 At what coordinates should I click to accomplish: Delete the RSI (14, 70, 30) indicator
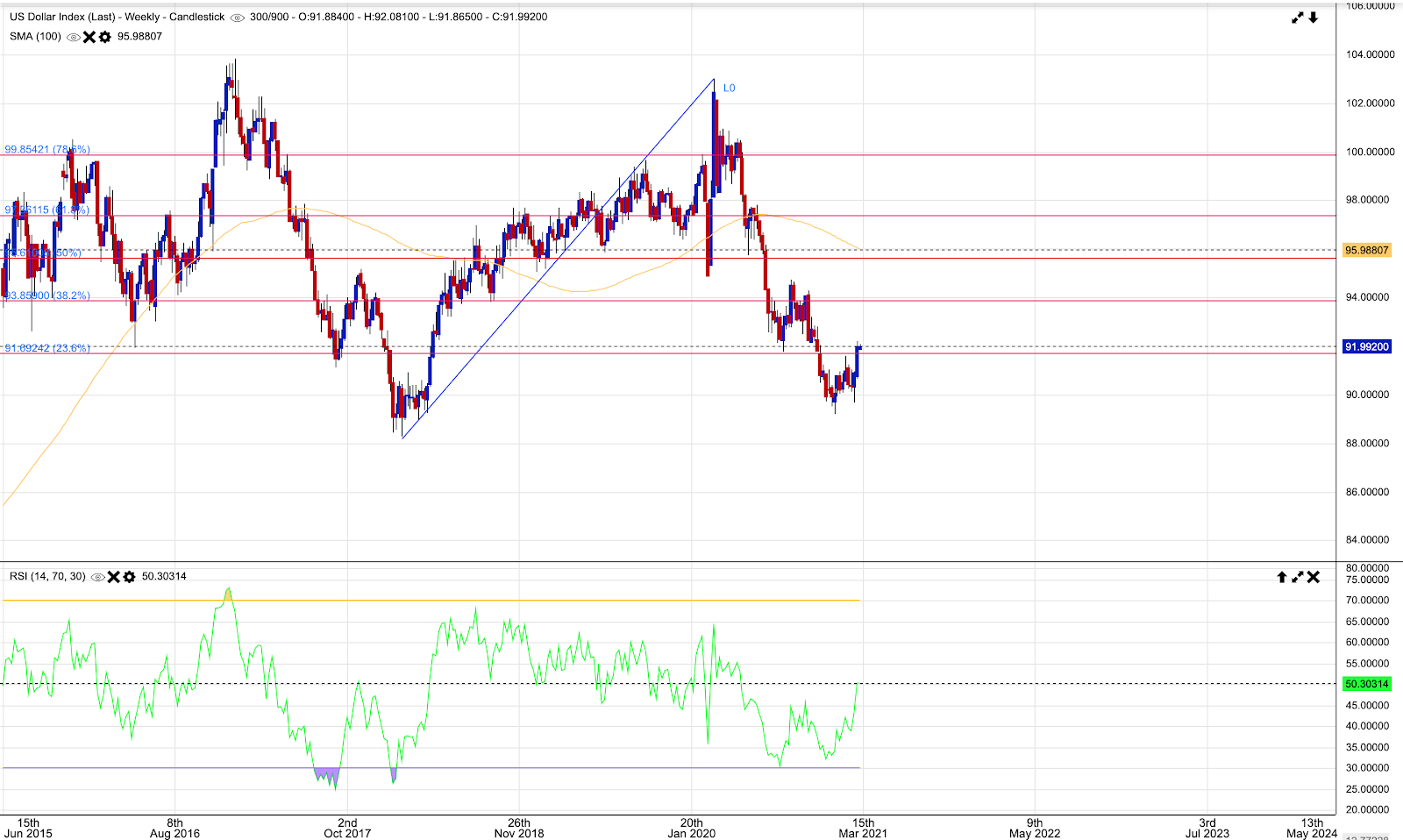(x=114, y=577)
